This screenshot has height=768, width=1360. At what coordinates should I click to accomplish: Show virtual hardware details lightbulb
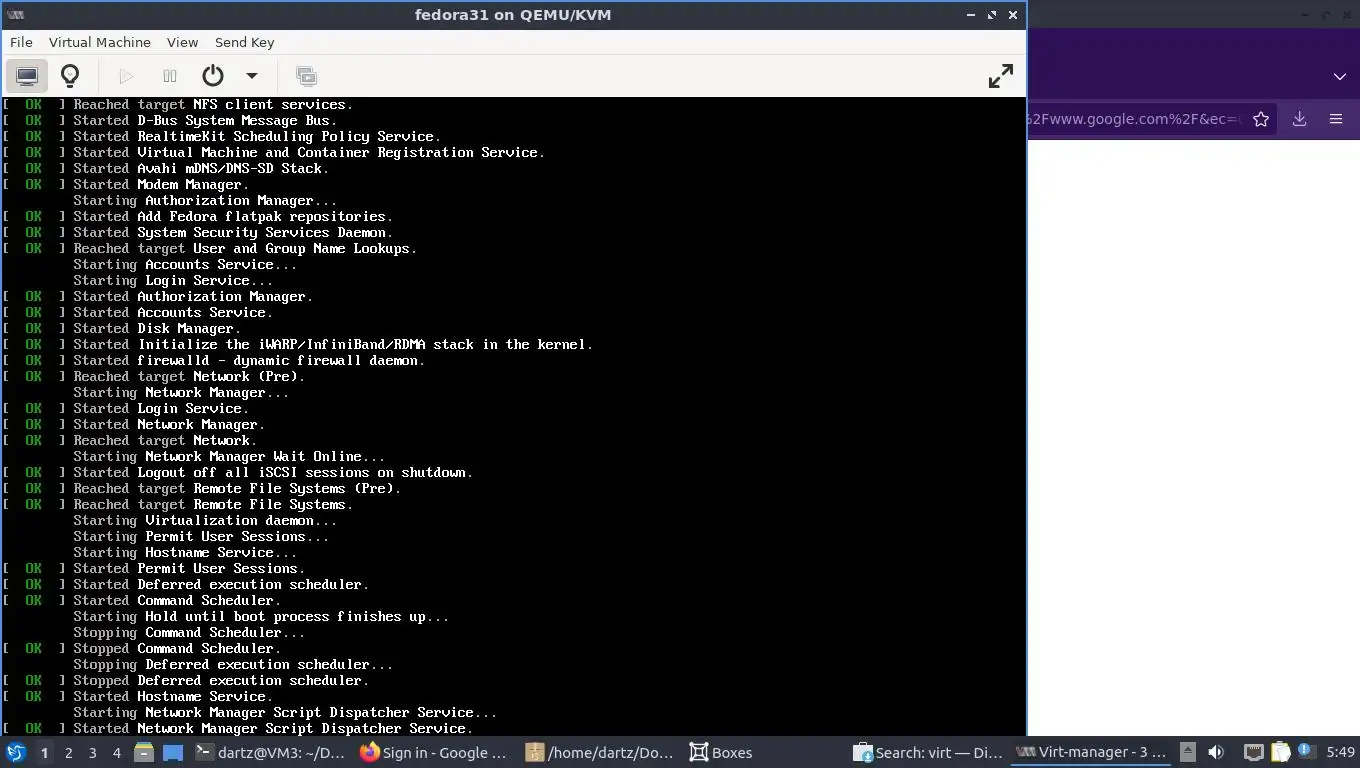coord(70,76)
